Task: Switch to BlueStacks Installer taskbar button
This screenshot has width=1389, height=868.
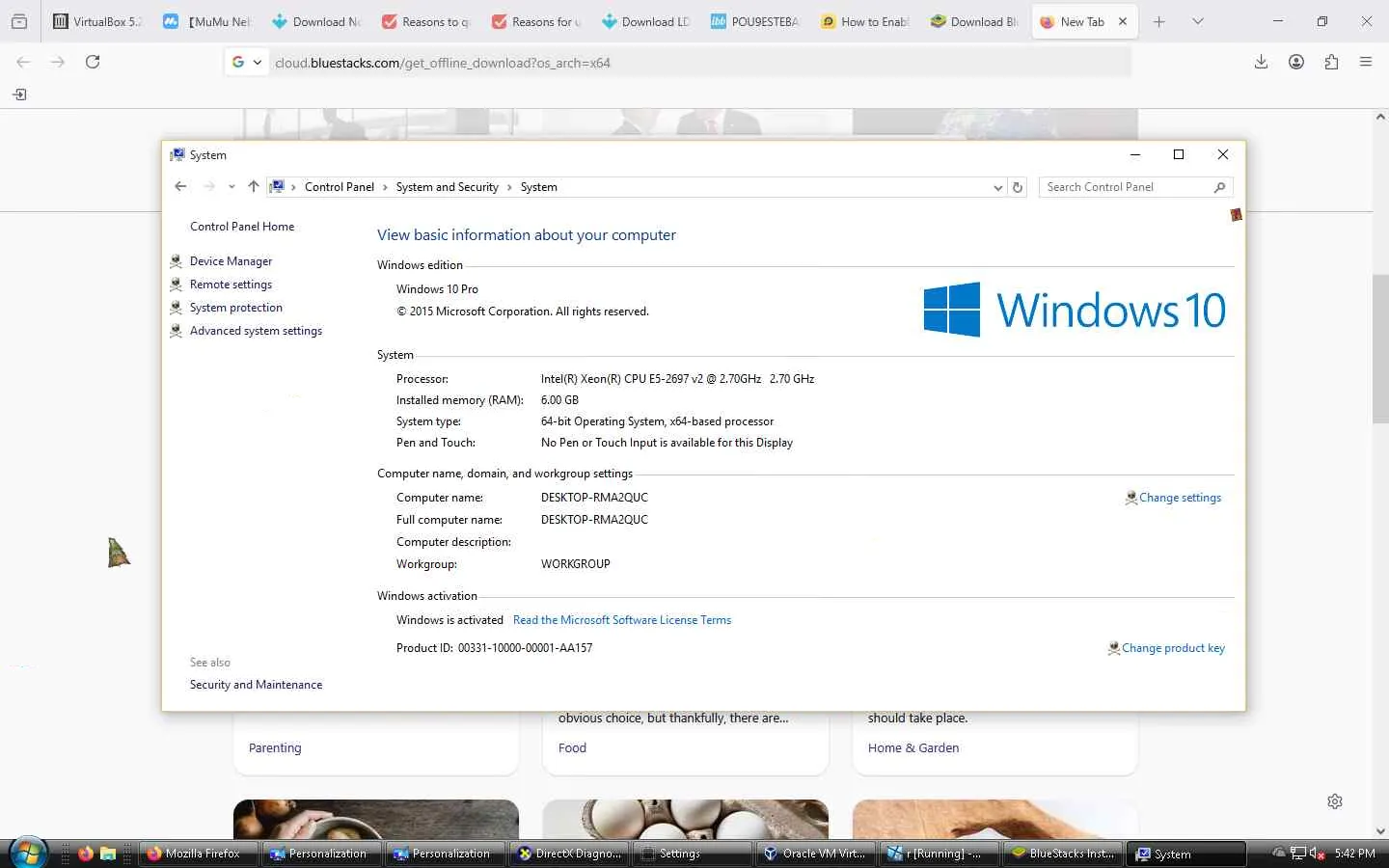Action: tap(1064, 854)
